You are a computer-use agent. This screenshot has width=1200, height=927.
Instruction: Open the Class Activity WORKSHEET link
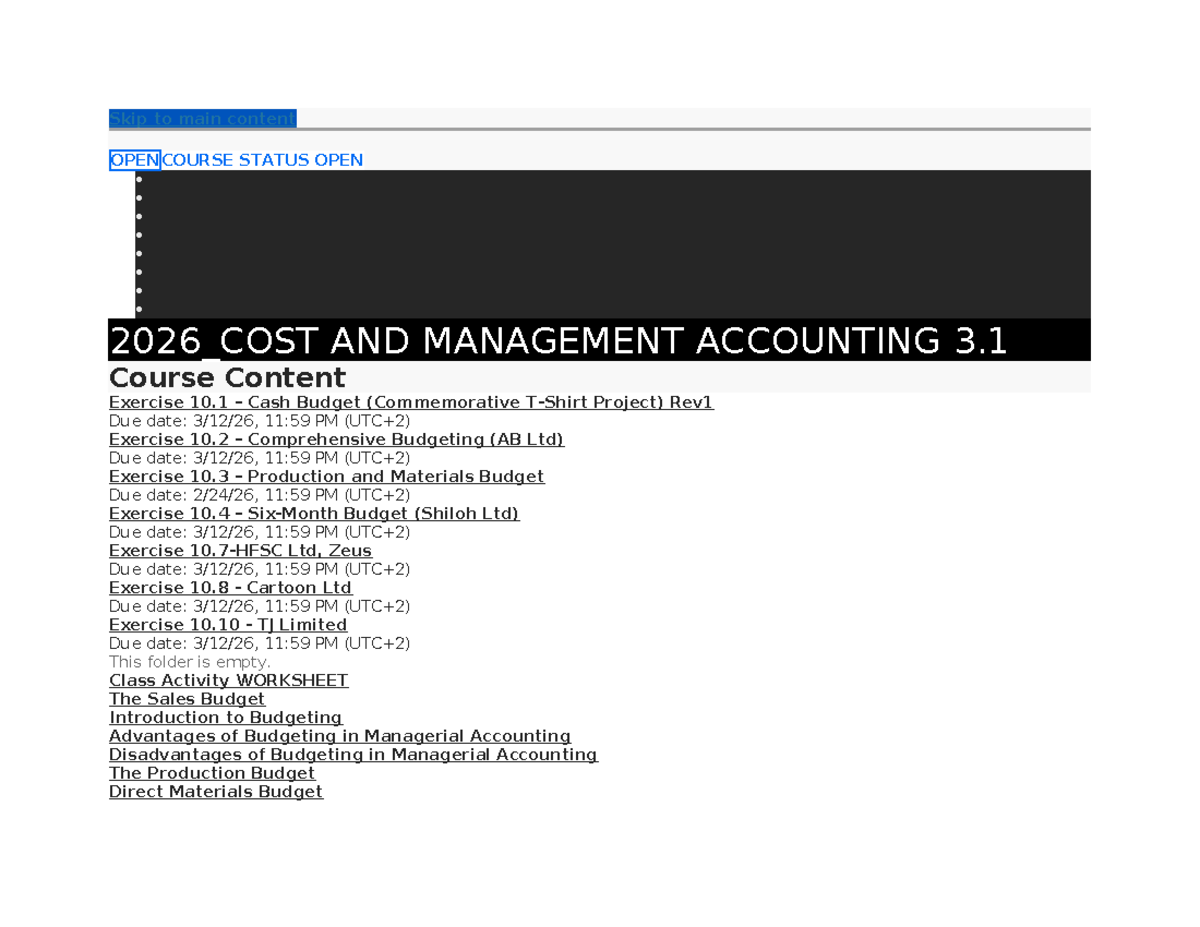tap(228, 680)
